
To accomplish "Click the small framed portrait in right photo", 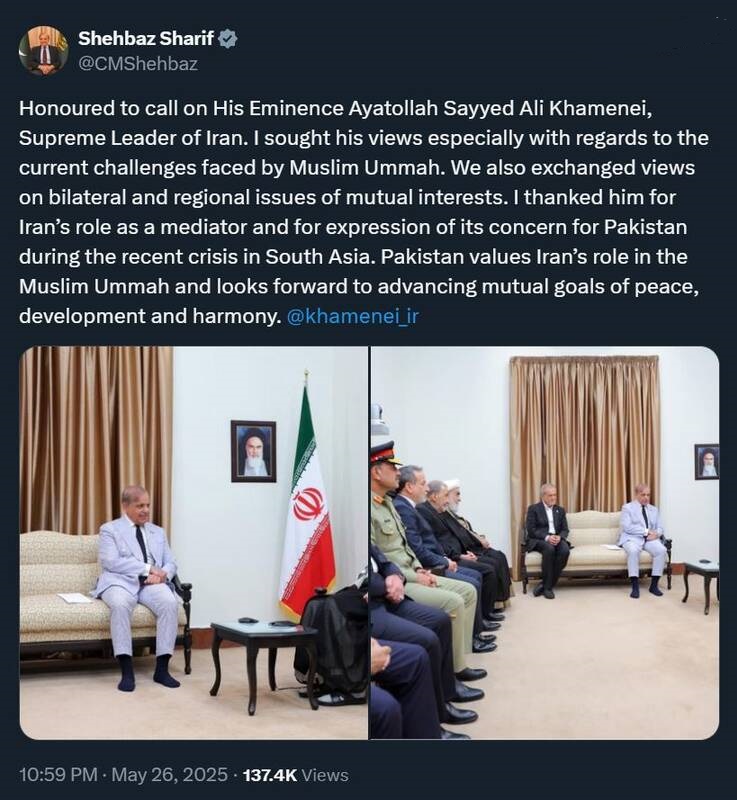I will 707,462.
